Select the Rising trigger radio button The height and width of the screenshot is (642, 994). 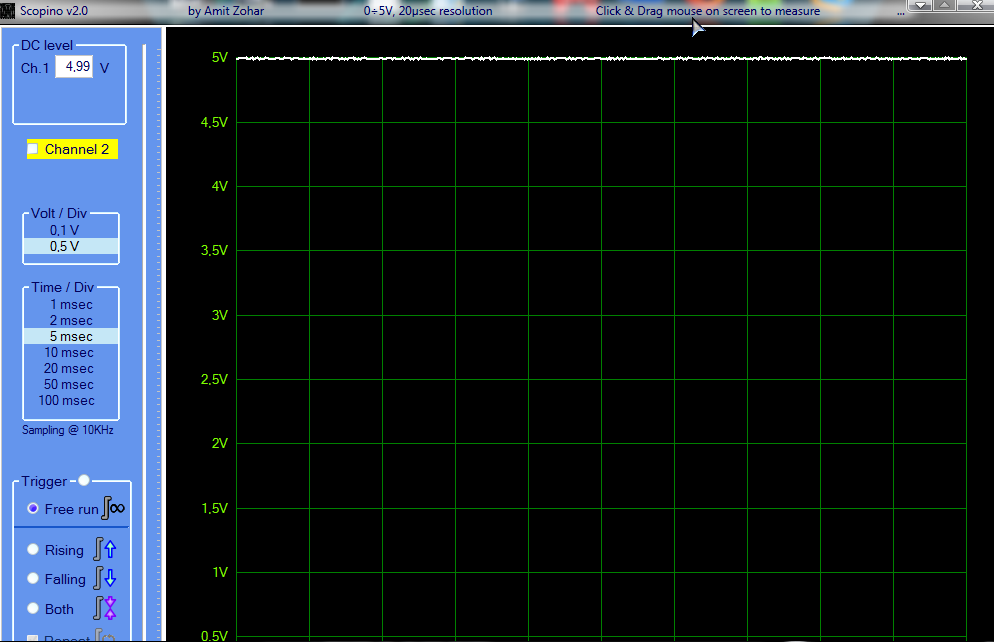click(33, 549)
